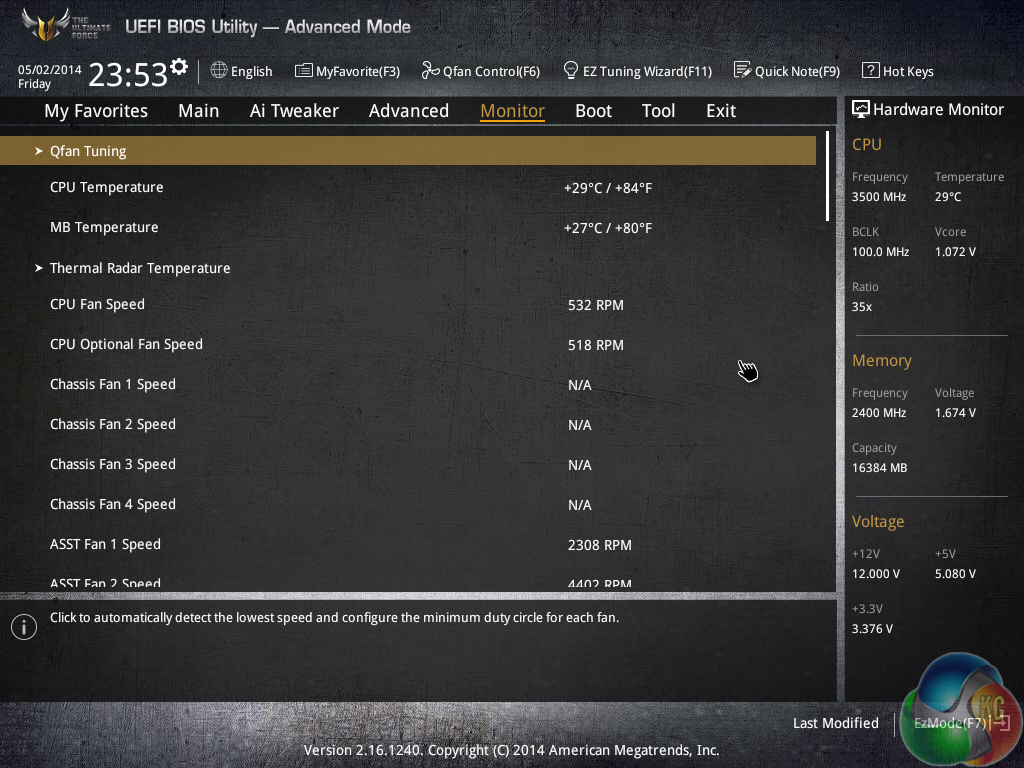The width and height of the screenshot is (1024, 768).
Task: Select the Qfan Tuning row
Action: pyautogui.click(x=408, y=151)
